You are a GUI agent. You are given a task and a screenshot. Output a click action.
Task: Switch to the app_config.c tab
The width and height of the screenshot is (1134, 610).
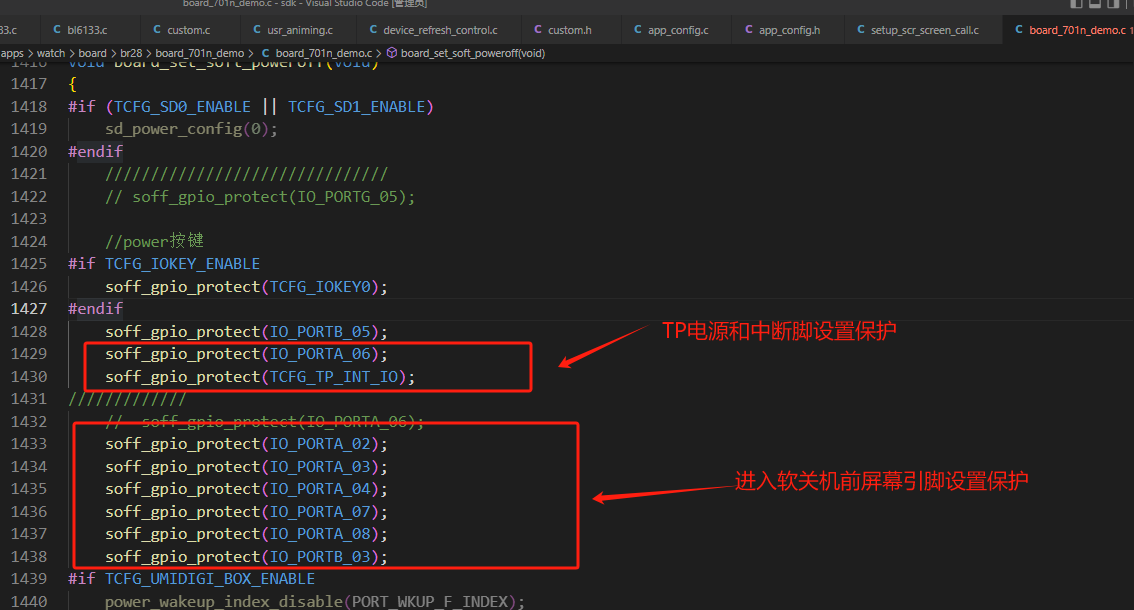[678, 30]
